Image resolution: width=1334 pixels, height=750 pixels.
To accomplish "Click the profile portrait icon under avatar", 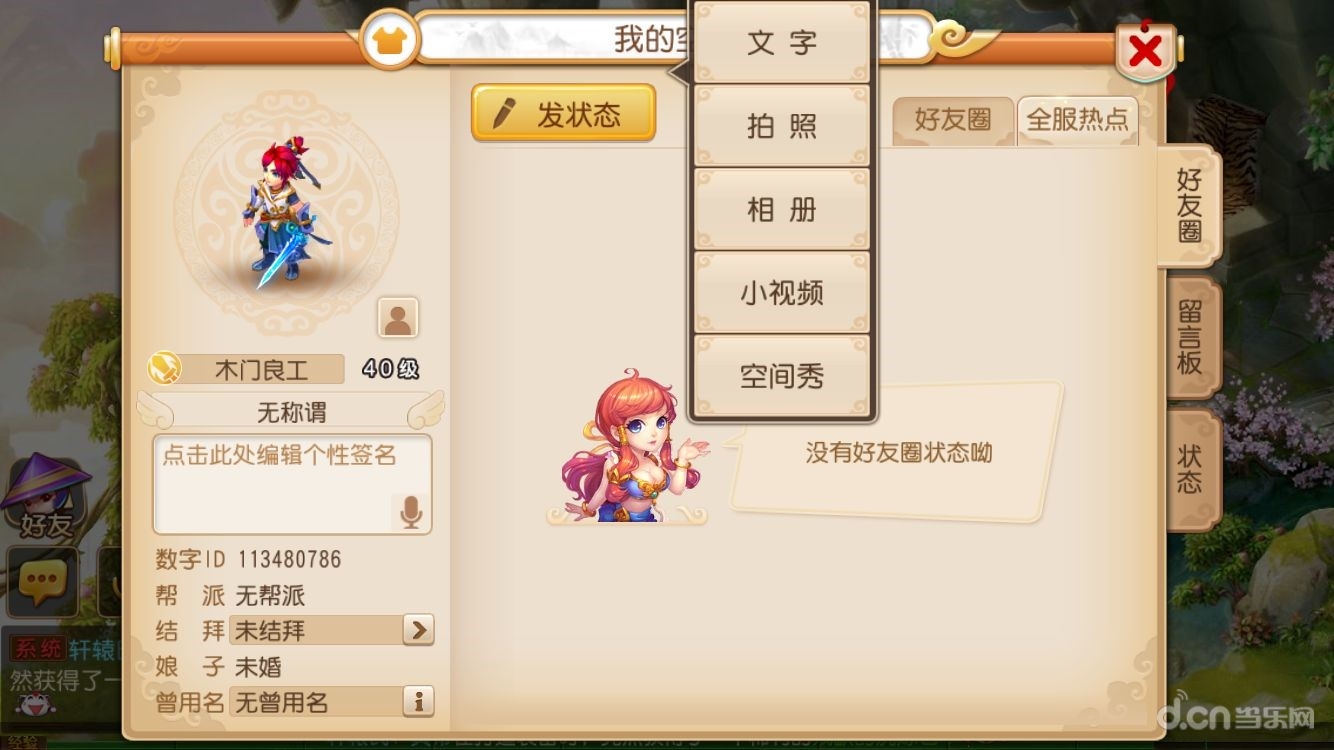I will click(x=398, y=318).
